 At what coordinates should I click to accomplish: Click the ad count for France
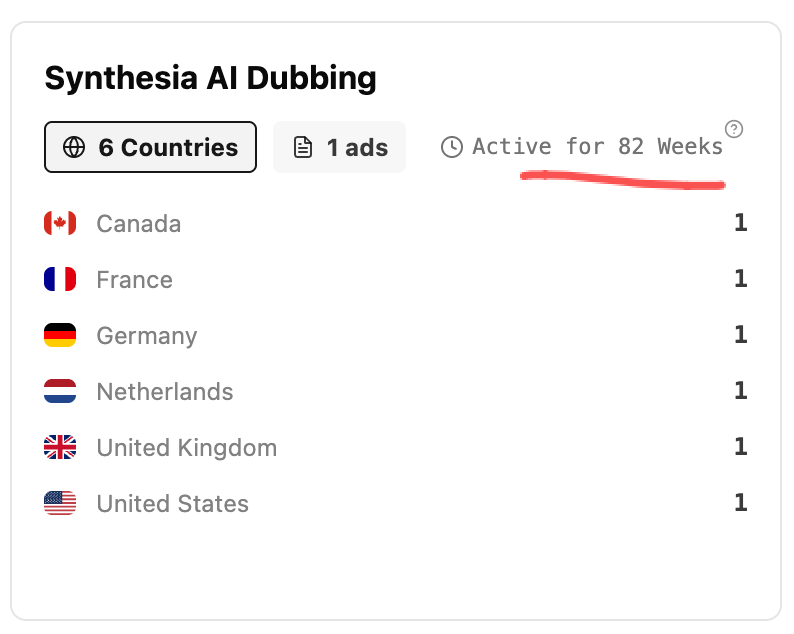(x=741, y=279)
